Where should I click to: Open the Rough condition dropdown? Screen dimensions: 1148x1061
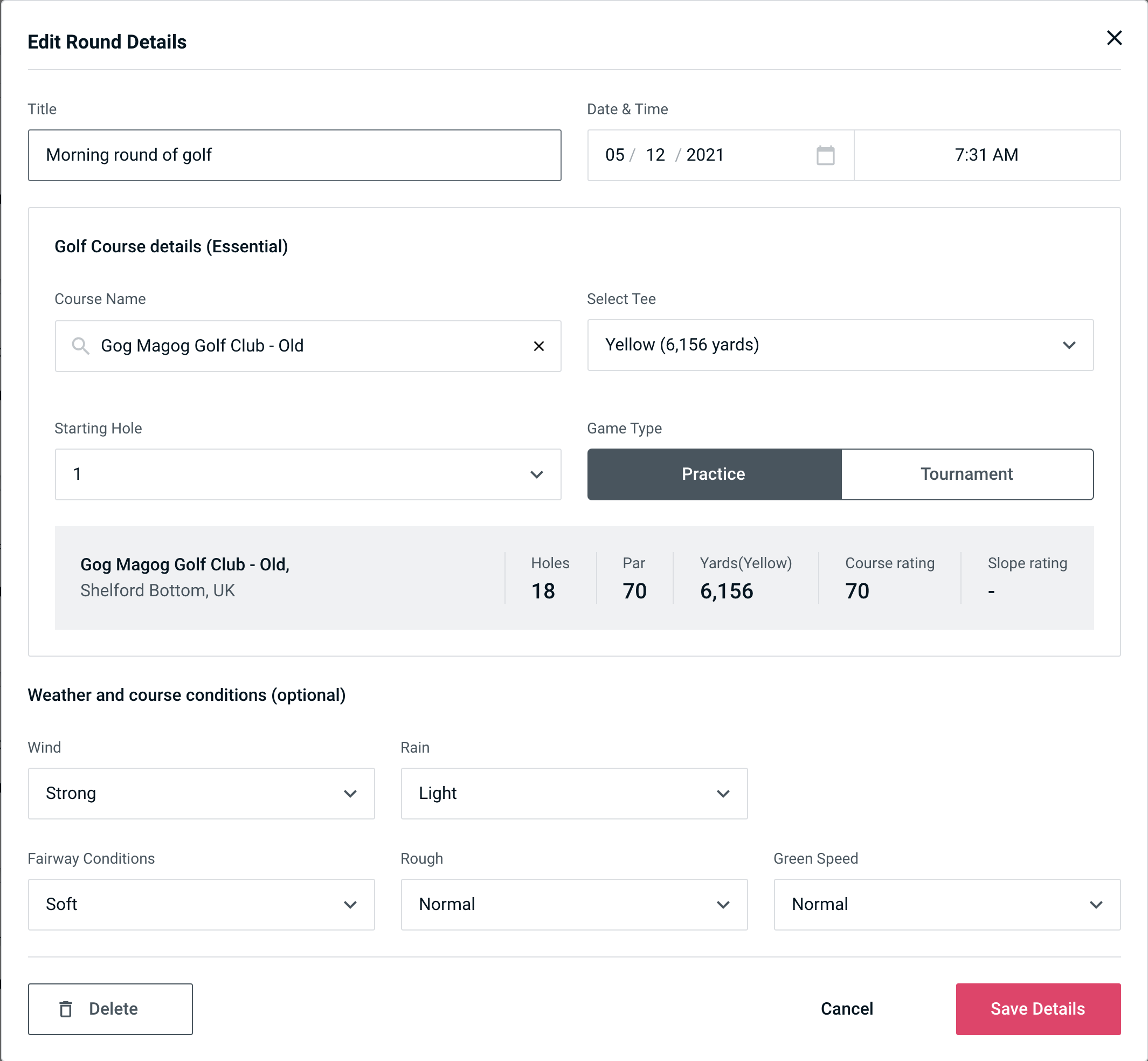[574, 904]
